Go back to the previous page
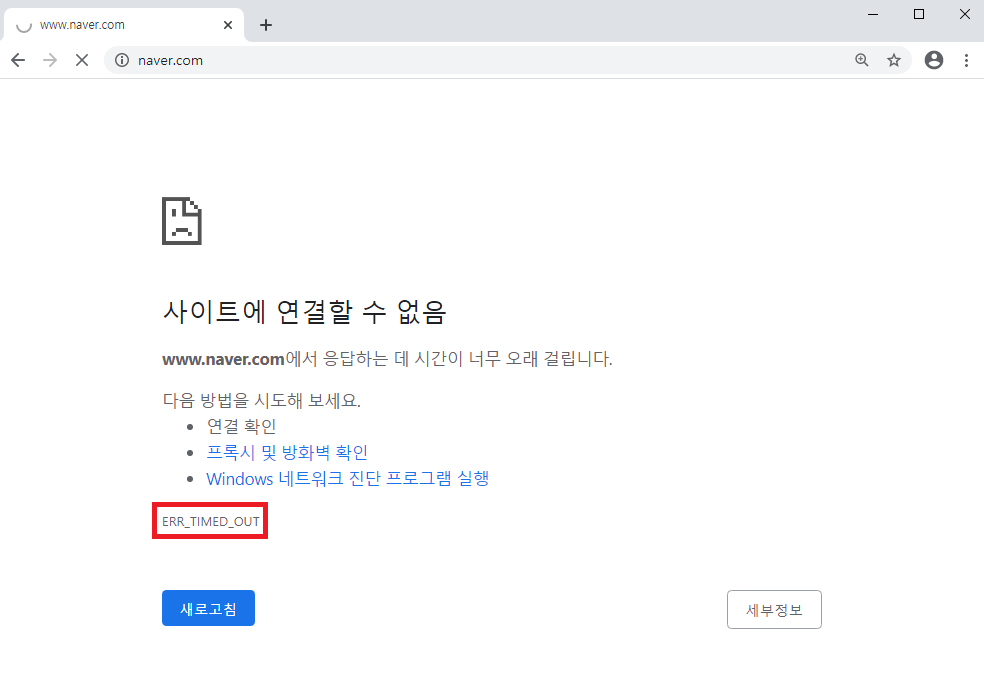Image resolution: width=984 pixels, height=696 pixels. 18,60
